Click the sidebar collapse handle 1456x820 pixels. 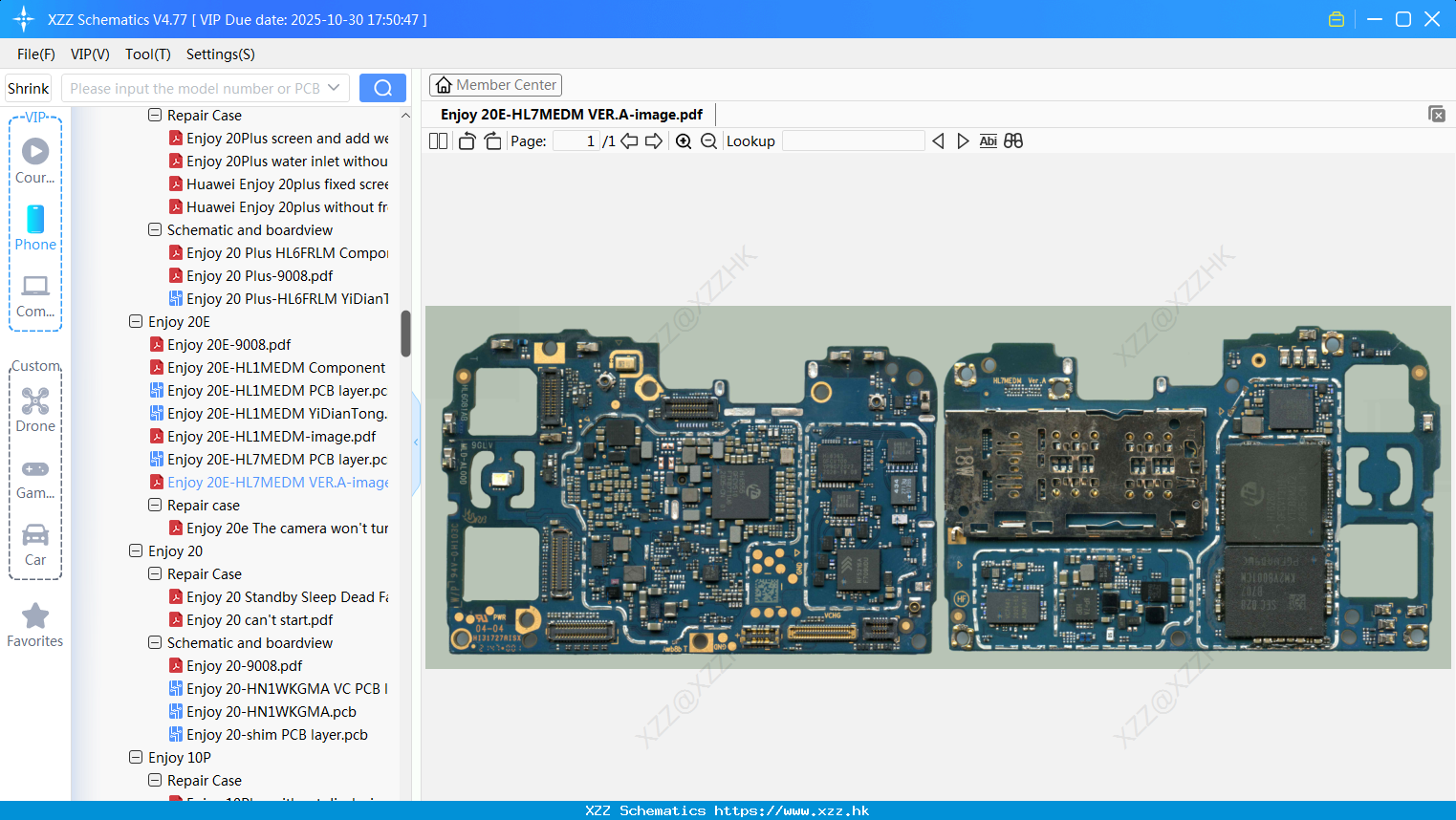[x=416, y=442]
